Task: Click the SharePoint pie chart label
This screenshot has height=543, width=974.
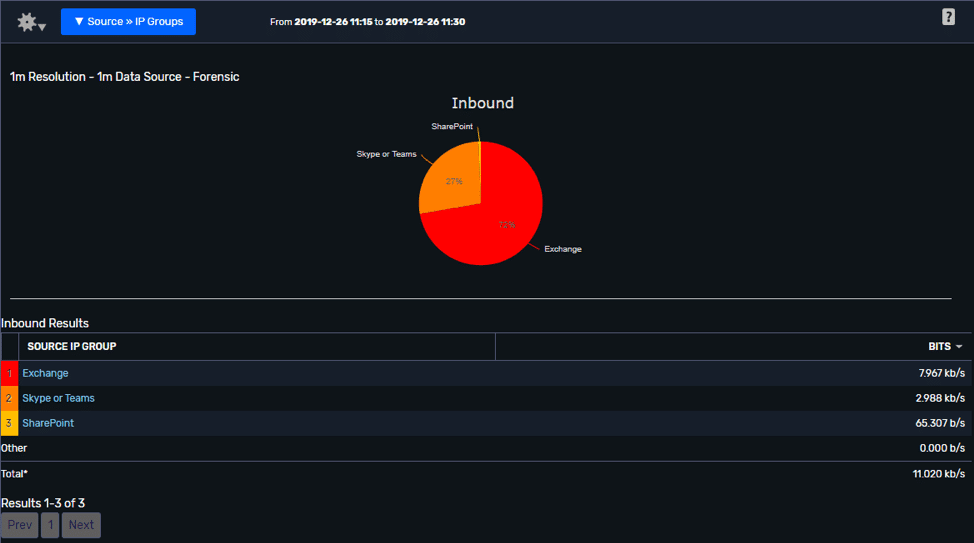Action: point(452,126)
